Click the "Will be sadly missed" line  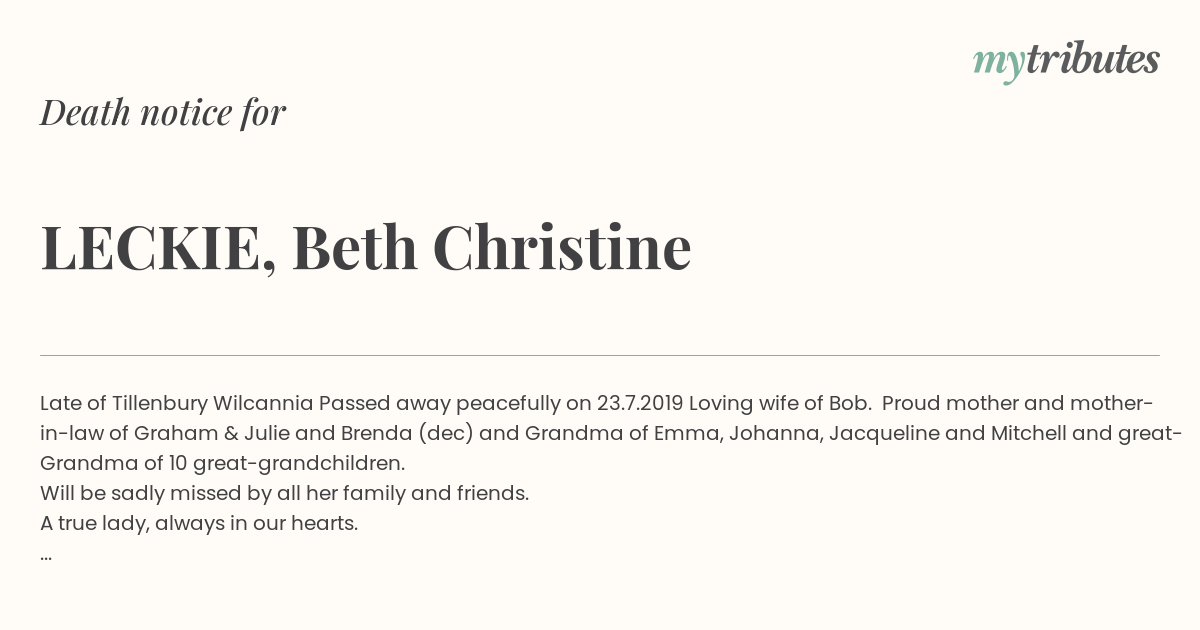click(x=284, y=494)
